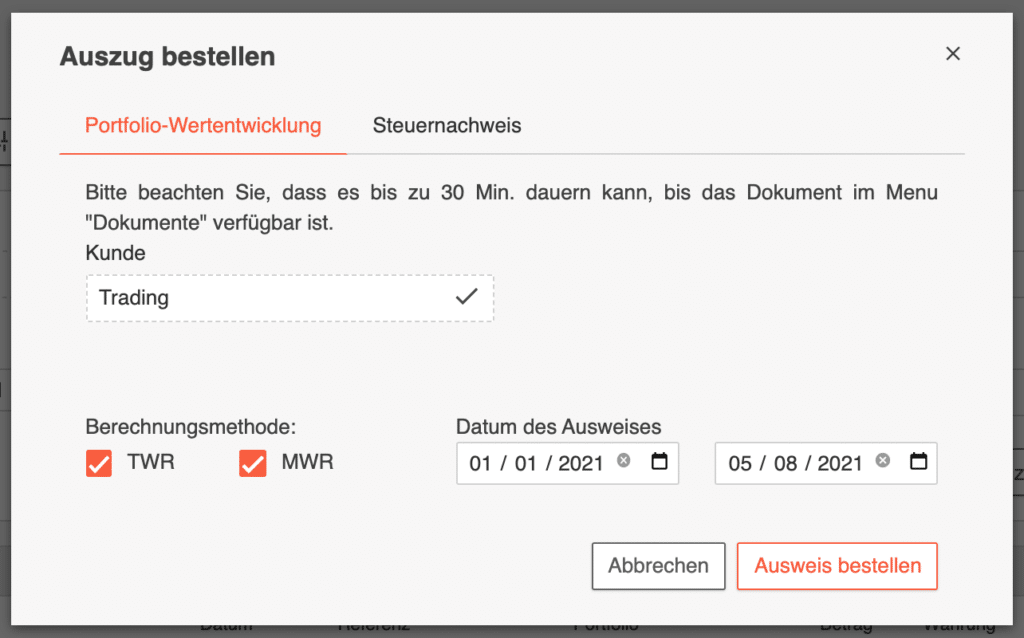Clear the 05/08/2021 end date

point(881,462)
